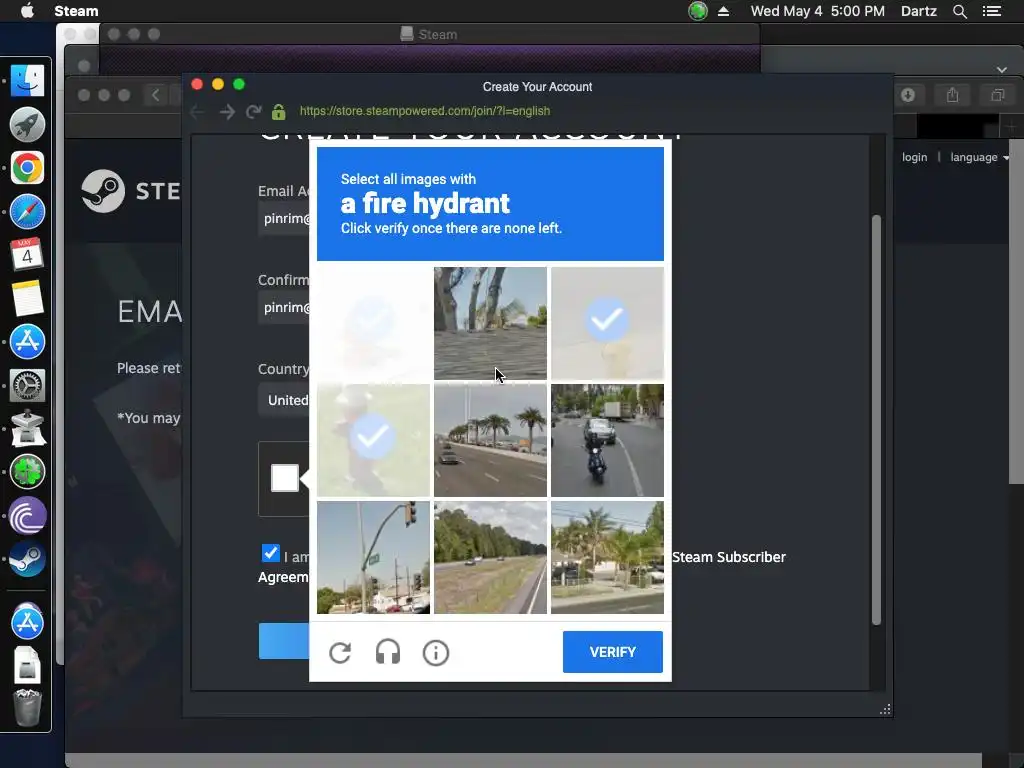The image size is (1024, 768).
Task: Open Finder from the Dock
Action: 27,80
